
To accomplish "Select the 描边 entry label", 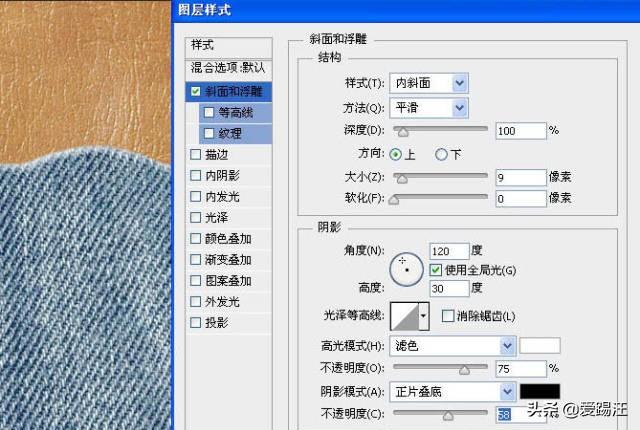I will pos(216,154).
